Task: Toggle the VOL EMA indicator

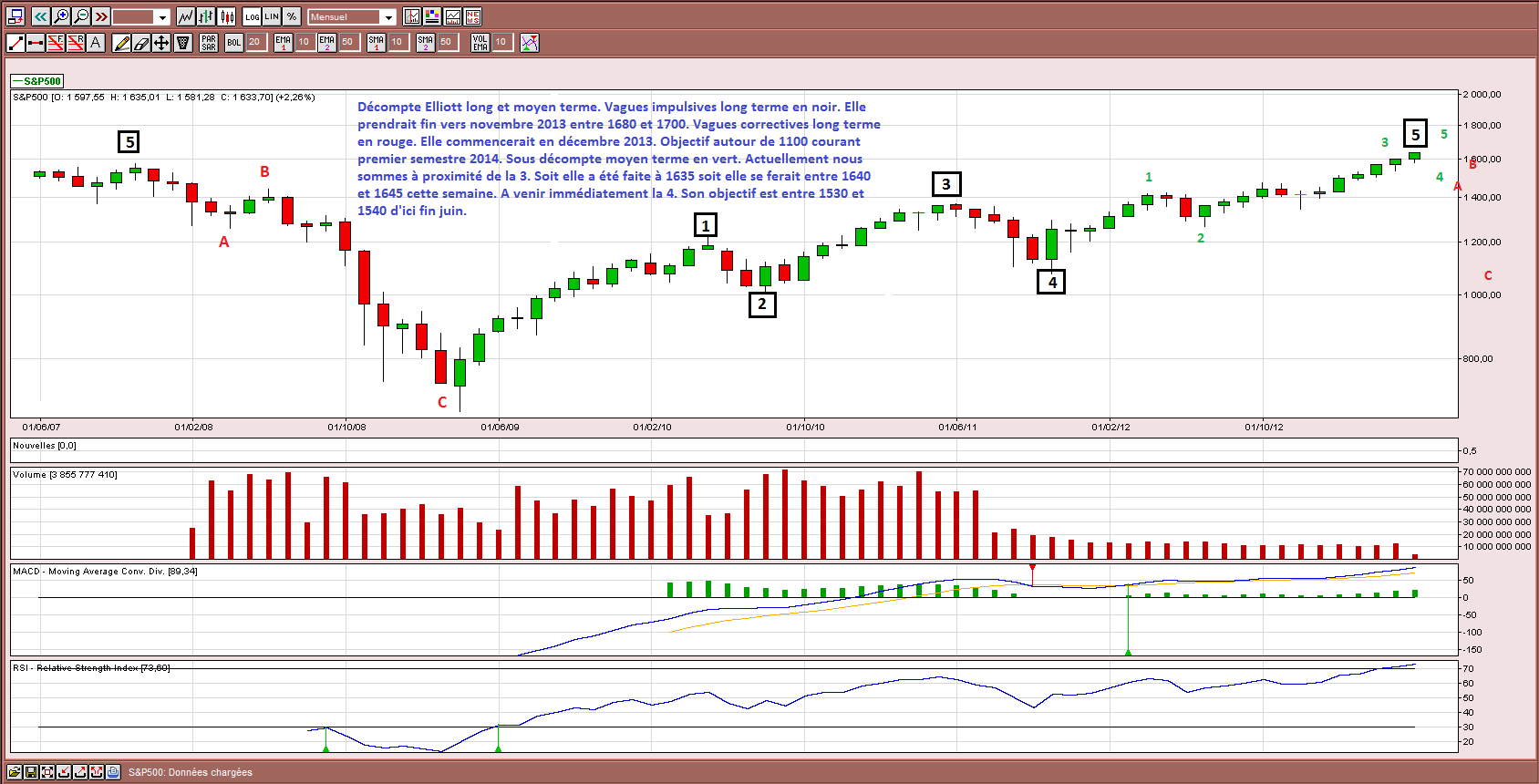Action: [480, 42]
